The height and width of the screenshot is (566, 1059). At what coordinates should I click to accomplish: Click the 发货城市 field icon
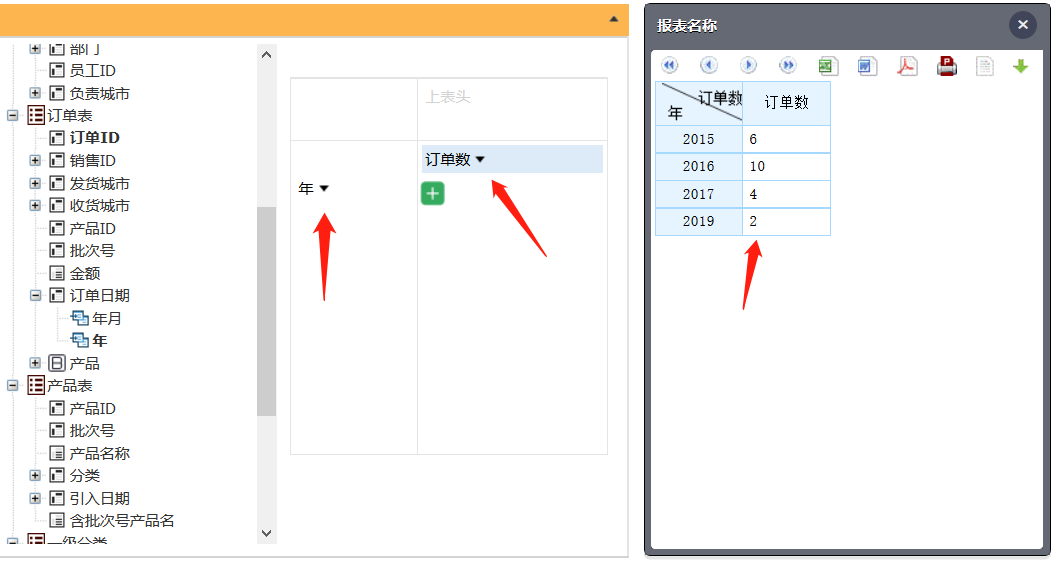pyautogui.click(x=57, y=183)
